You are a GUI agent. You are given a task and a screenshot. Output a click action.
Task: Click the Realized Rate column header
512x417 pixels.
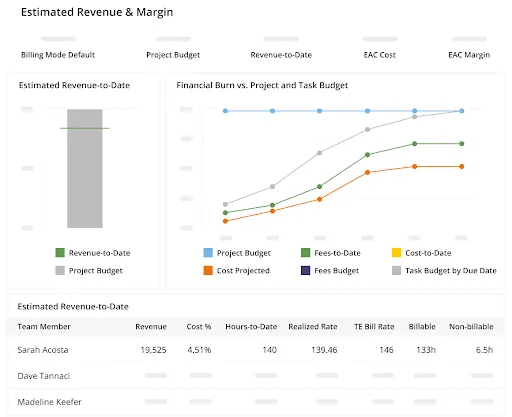[313, 327]
